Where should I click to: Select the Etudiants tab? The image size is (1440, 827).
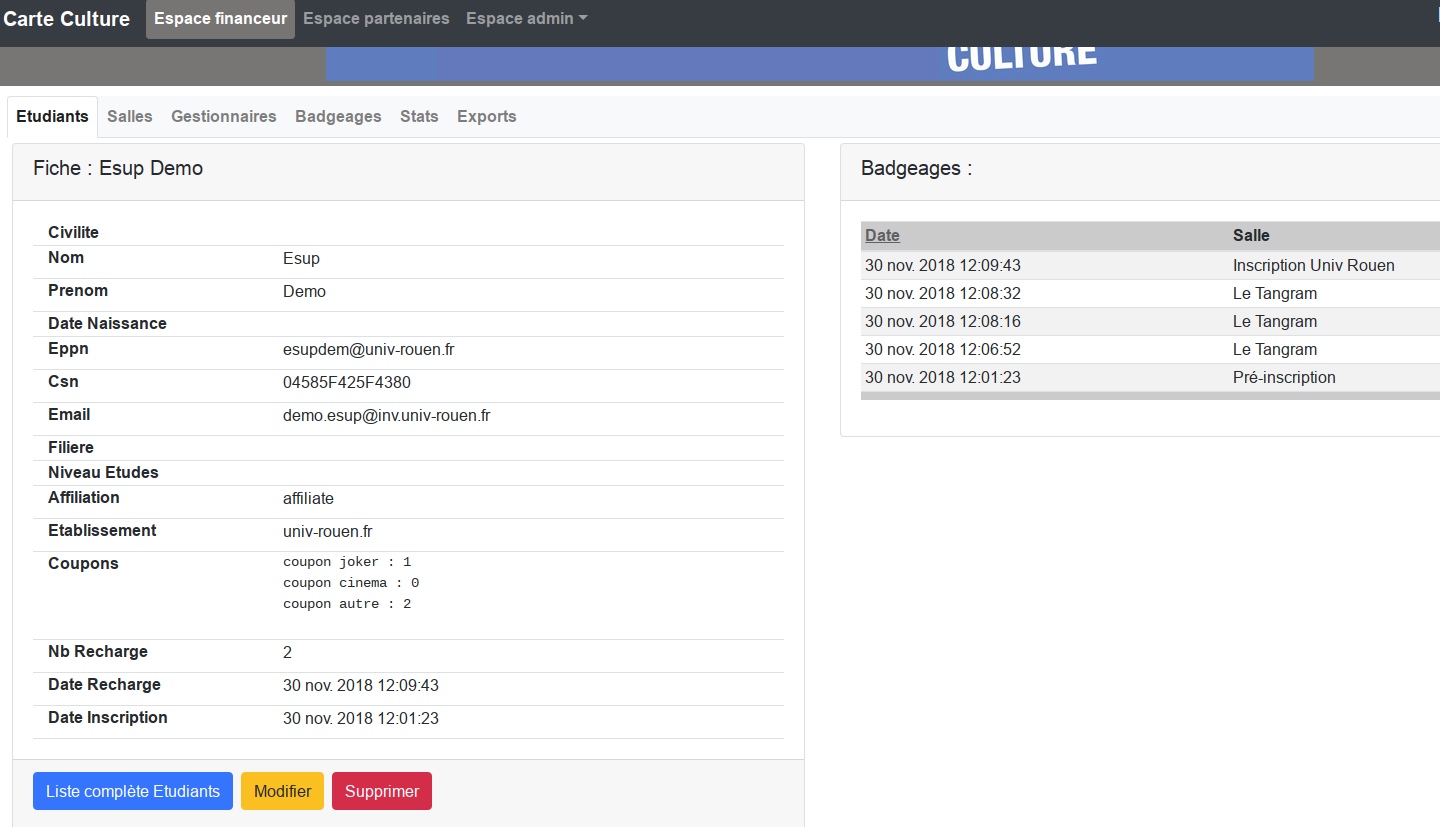pos(52,117)
